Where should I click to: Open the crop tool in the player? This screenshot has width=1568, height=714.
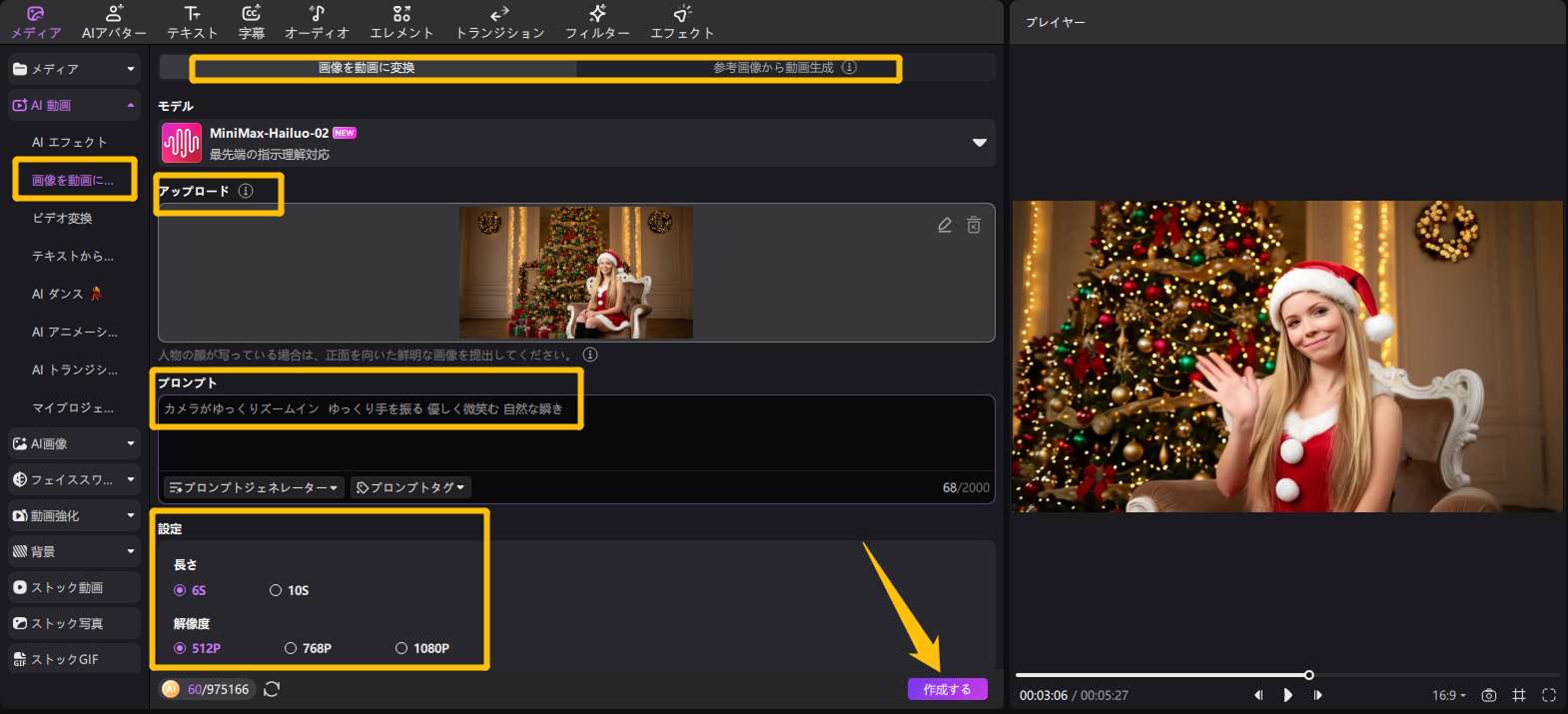click(1519, 695)
